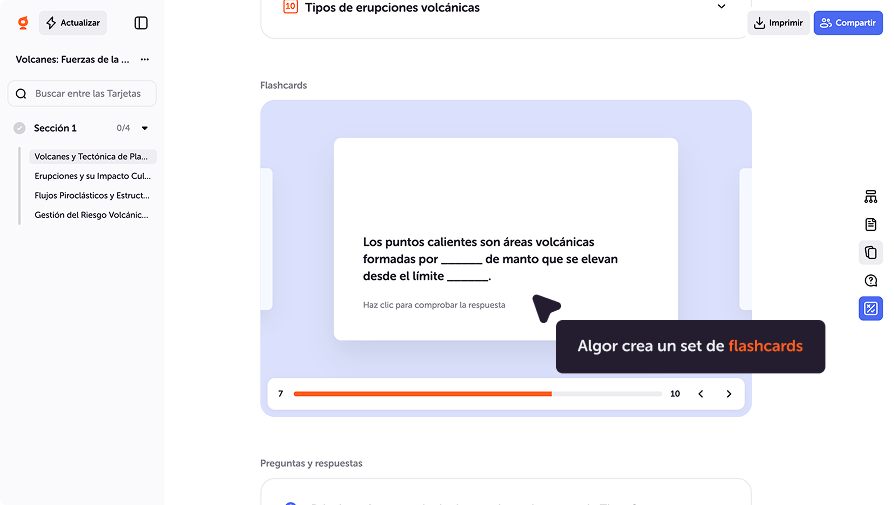
Task: Open the three-dot menu next to Volcanes title
Action: [x=145, y=59]
